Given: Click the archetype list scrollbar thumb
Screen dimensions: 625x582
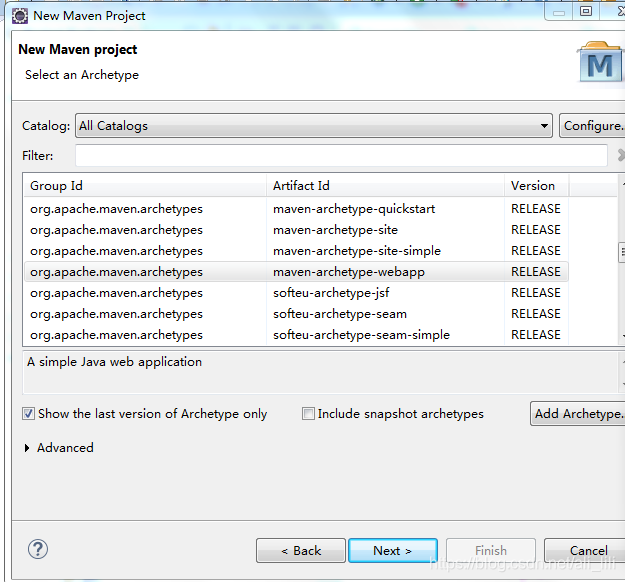Looking at the screenshot, I should tap(622, 252).
